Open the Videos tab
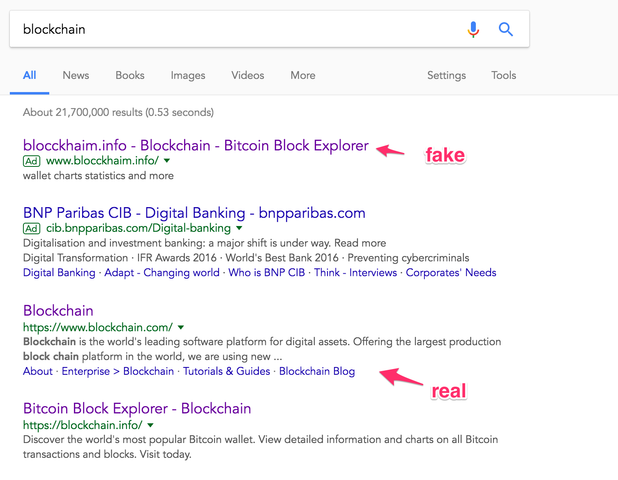Image resolution: width=618 pixels, height=480 pixels. click(248, 75)
